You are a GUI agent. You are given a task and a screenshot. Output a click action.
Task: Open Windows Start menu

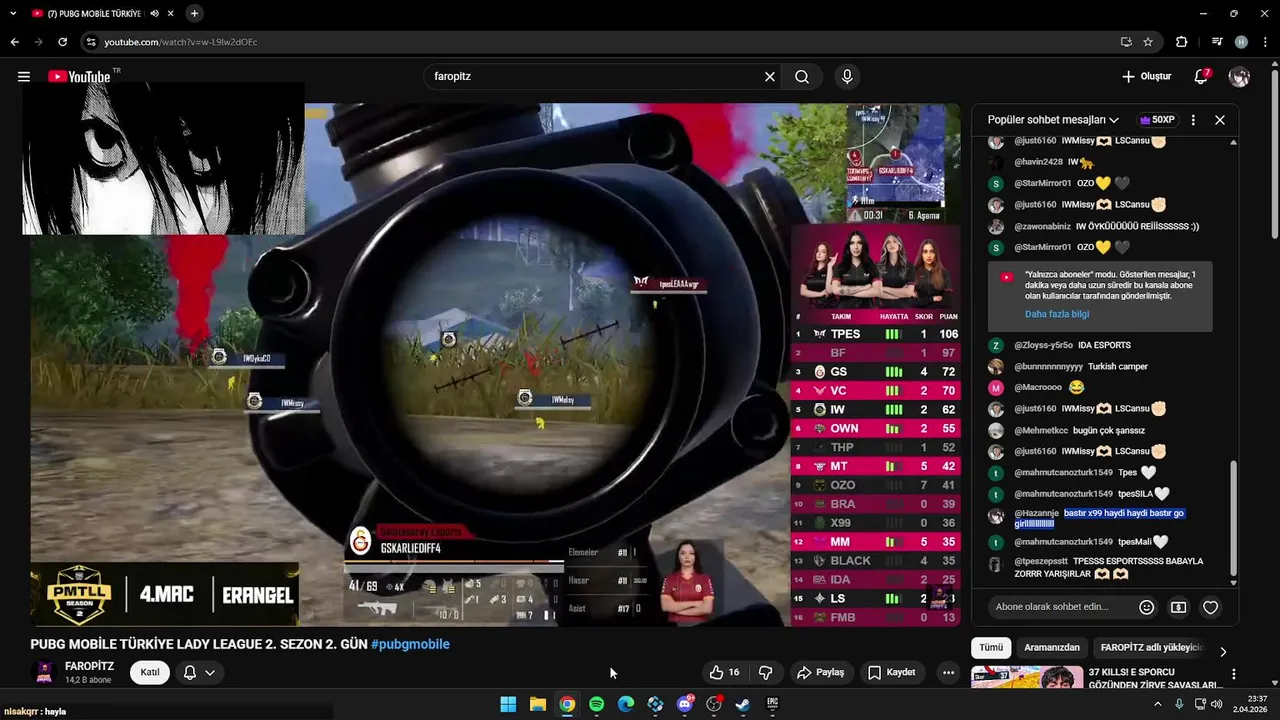pyautogui.click(x=508, y=704)
